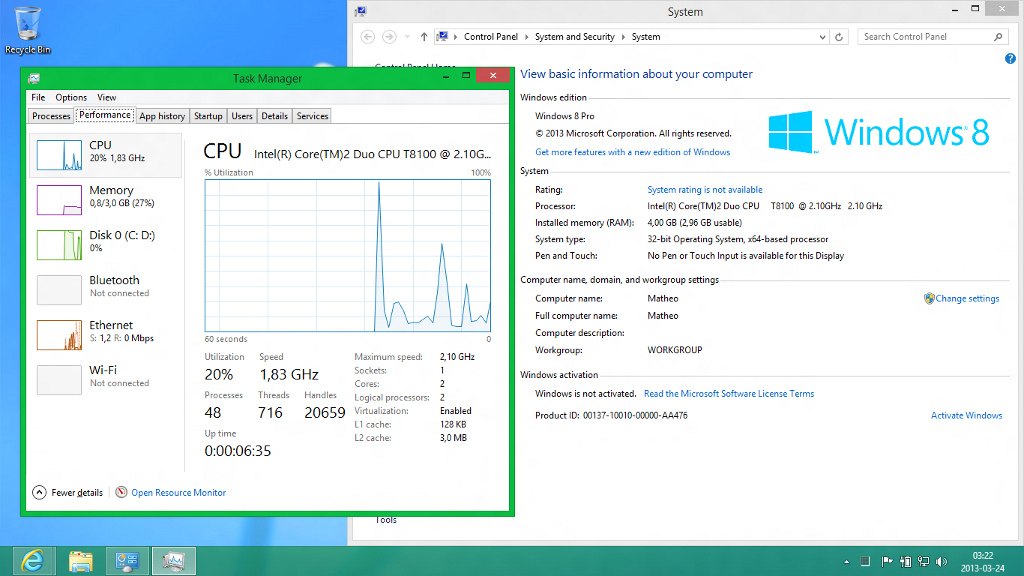Click the Action Center flag icon
The width and height of the screenshot is (1024, 576).
[885, 562]
